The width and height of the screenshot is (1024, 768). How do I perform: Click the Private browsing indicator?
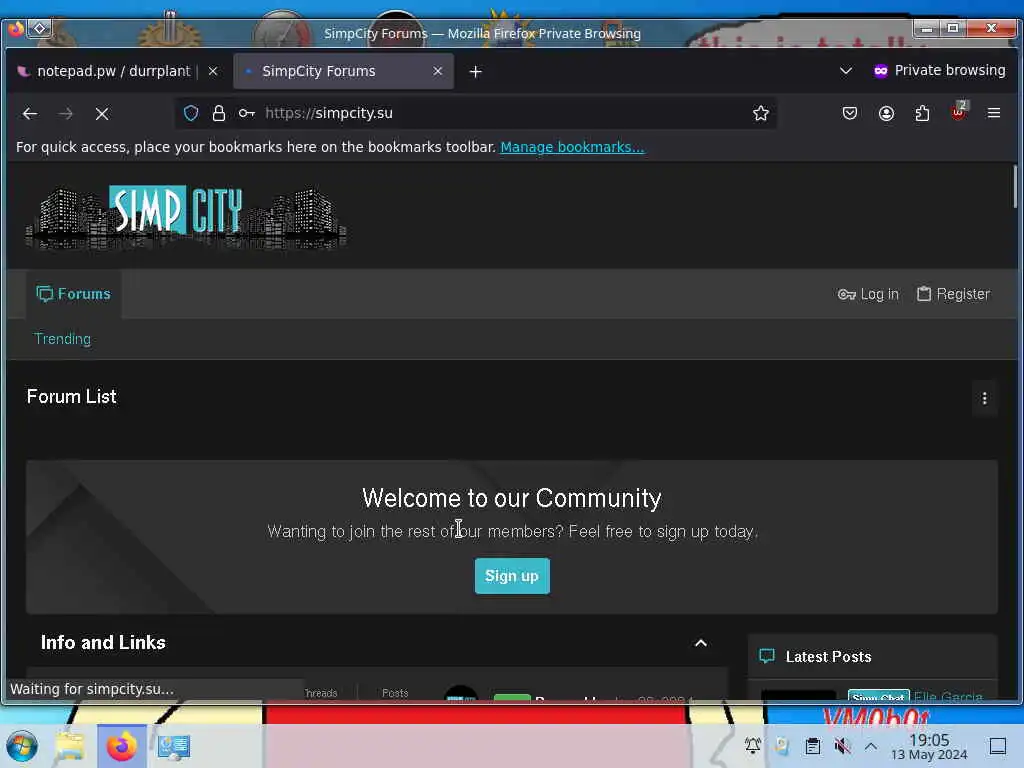(939, 71)
